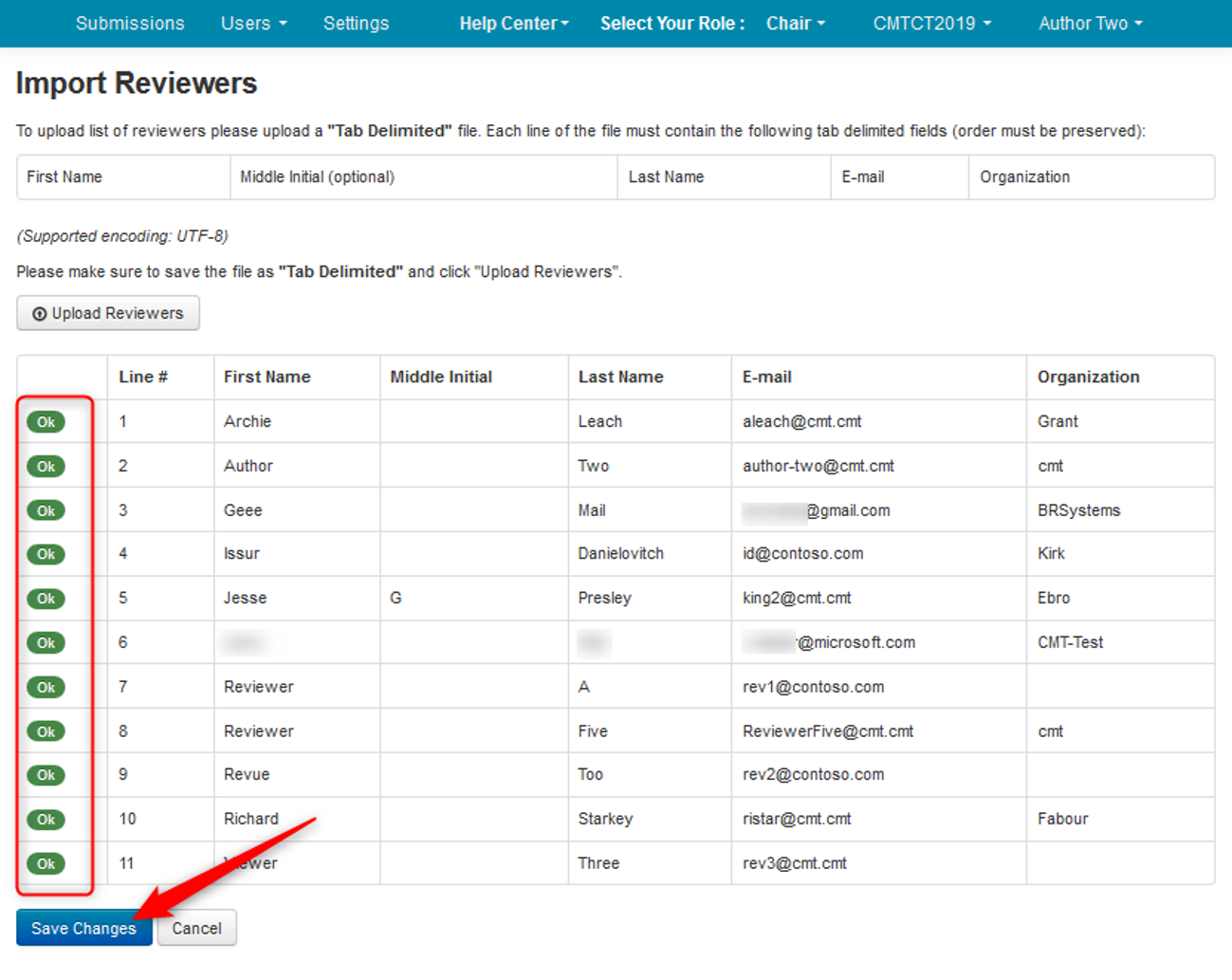Expand the CMTCT2019 conference dropdown

tap(931, 23)
